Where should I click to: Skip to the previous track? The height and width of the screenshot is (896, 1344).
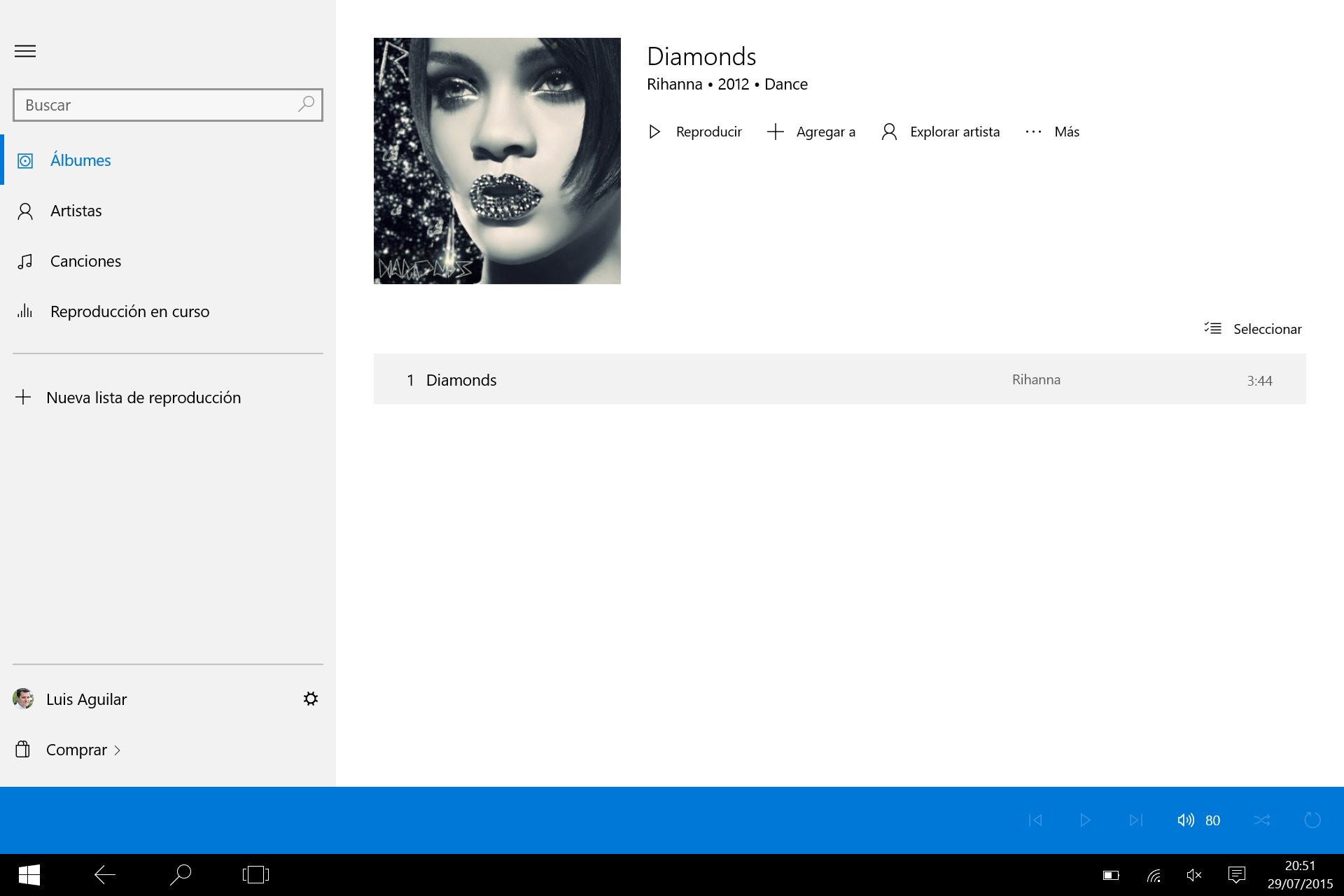1035,820
